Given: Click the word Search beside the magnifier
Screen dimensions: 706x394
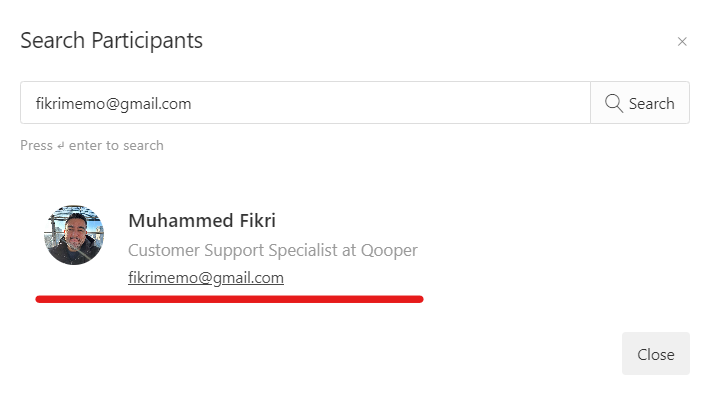Looking at the screenshot, I should tap(652, 104).
